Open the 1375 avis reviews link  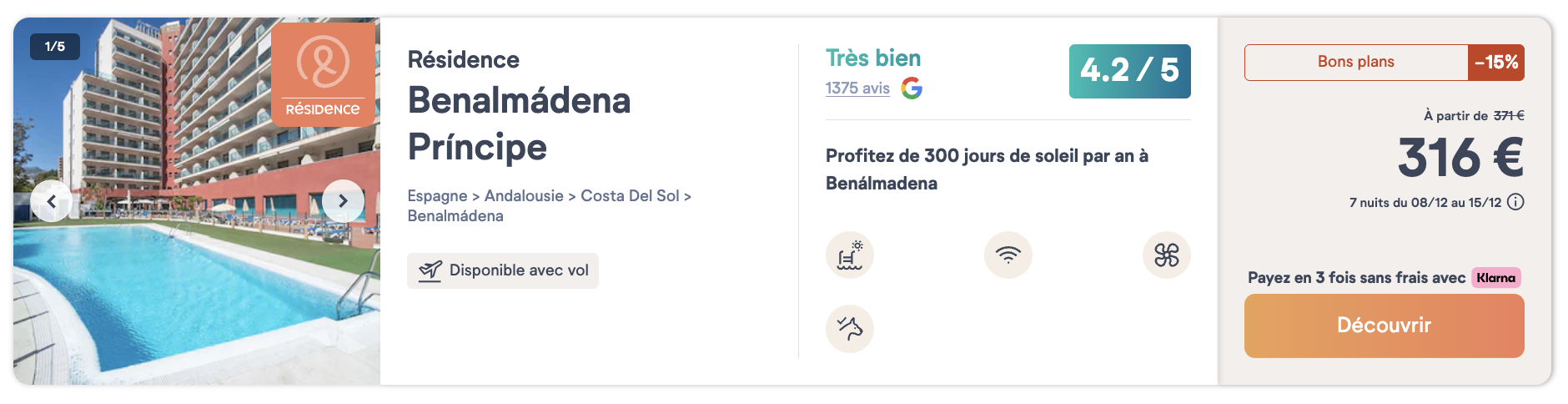click(857, 88)
